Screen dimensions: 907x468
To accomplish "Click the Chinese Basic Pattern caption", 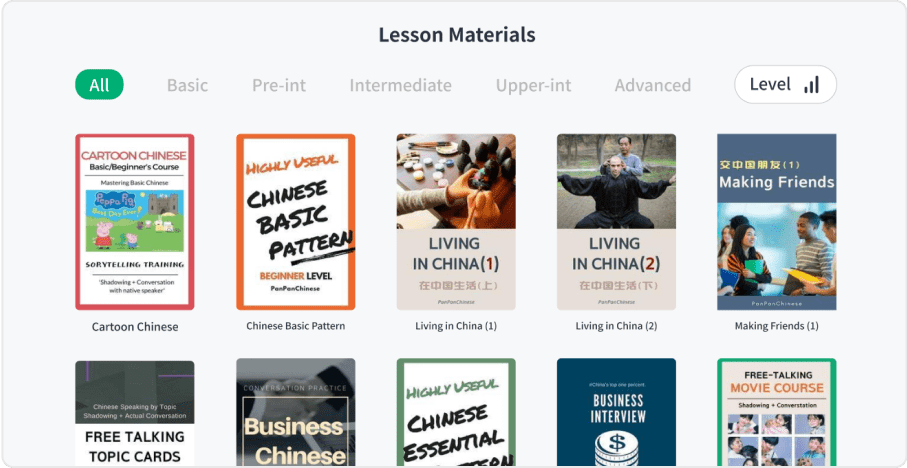I will pyautogui.click(x=296, y=326).
